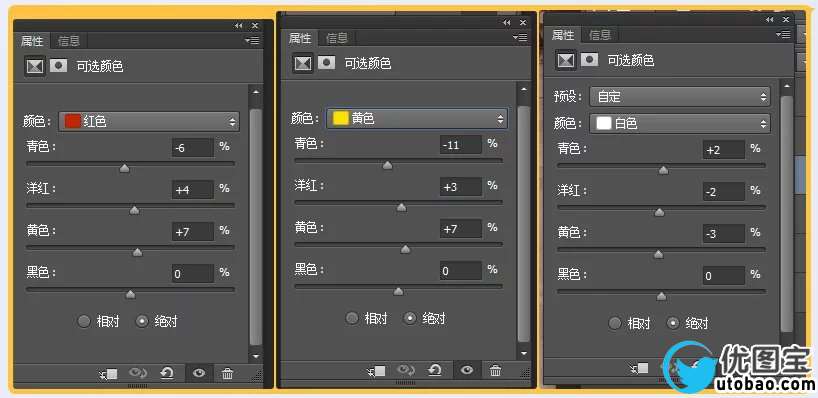Viewport: 818px width, 398px height.
Task: Collapse white panel with double-arrow icon
Action: click(769, 20)
